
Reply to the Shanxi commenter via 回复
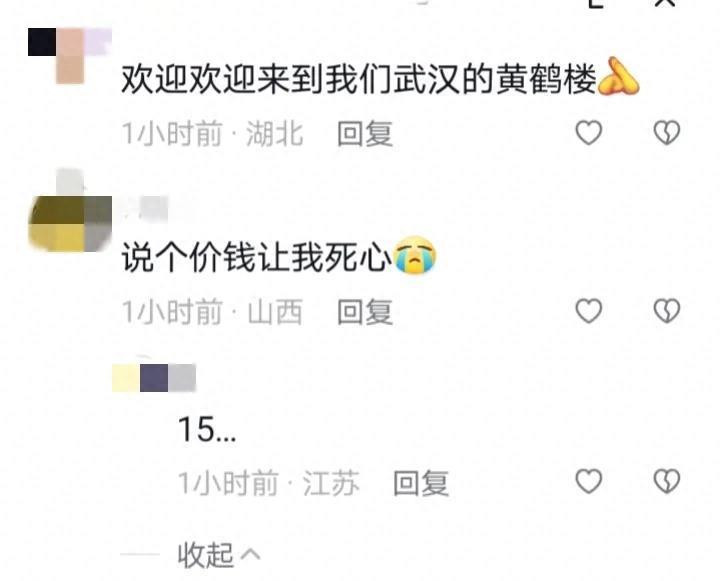365,312
